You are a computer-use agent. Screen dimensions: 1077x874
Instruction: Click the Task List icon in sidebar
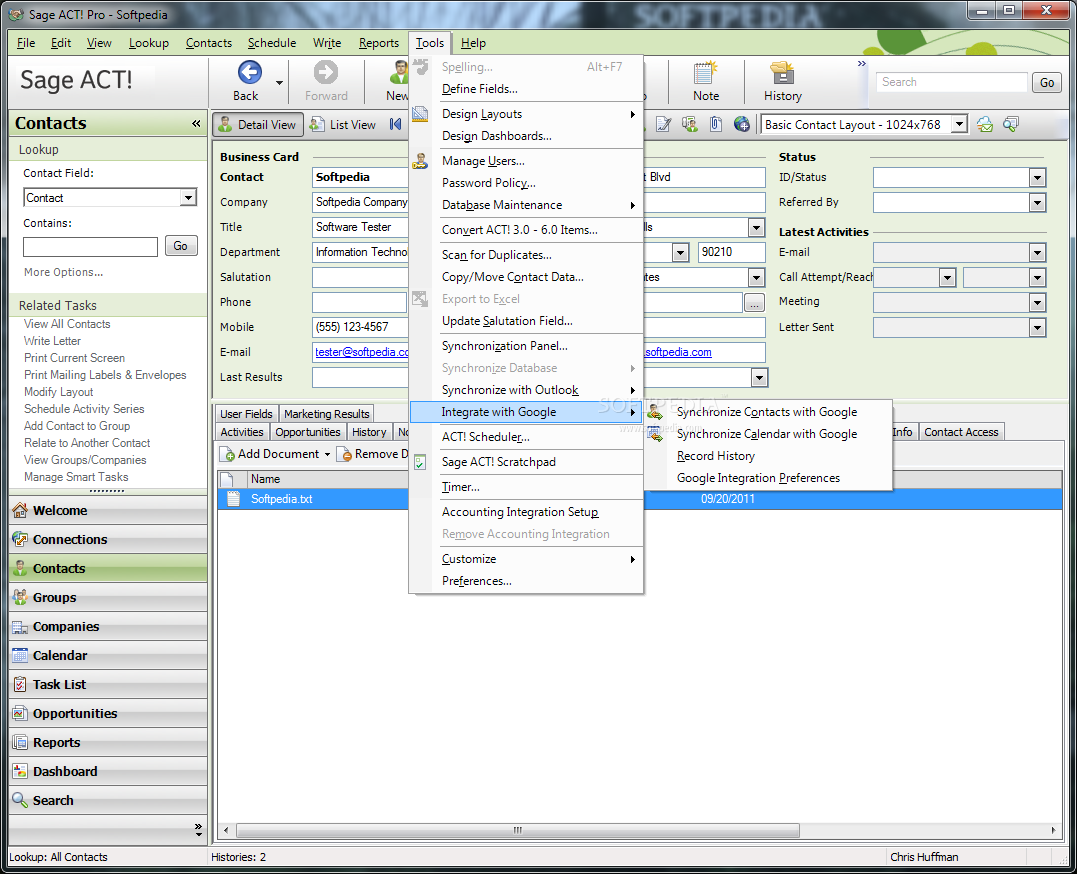pyautogui.click(x=20, y=684)
